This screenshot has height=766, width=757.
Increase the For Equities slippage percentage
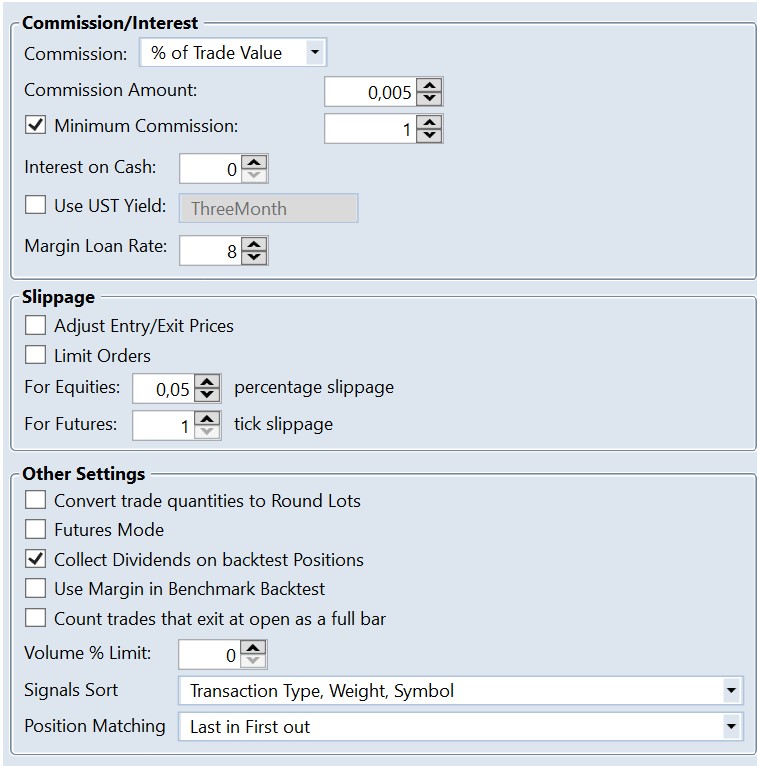(207, 381)
